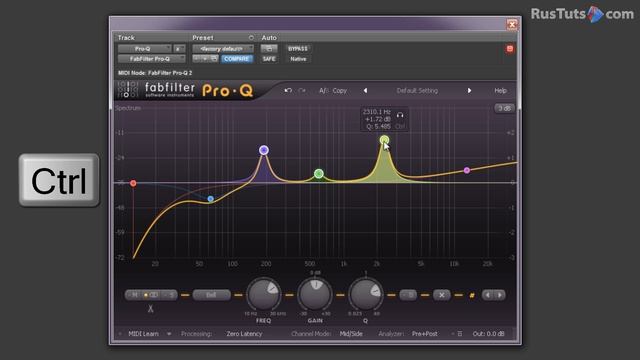Image resolution: width=640 pixels, height=360 pixels.
Task: Open the Pro-Q track selector dropdown
Action: click(144, 49)
